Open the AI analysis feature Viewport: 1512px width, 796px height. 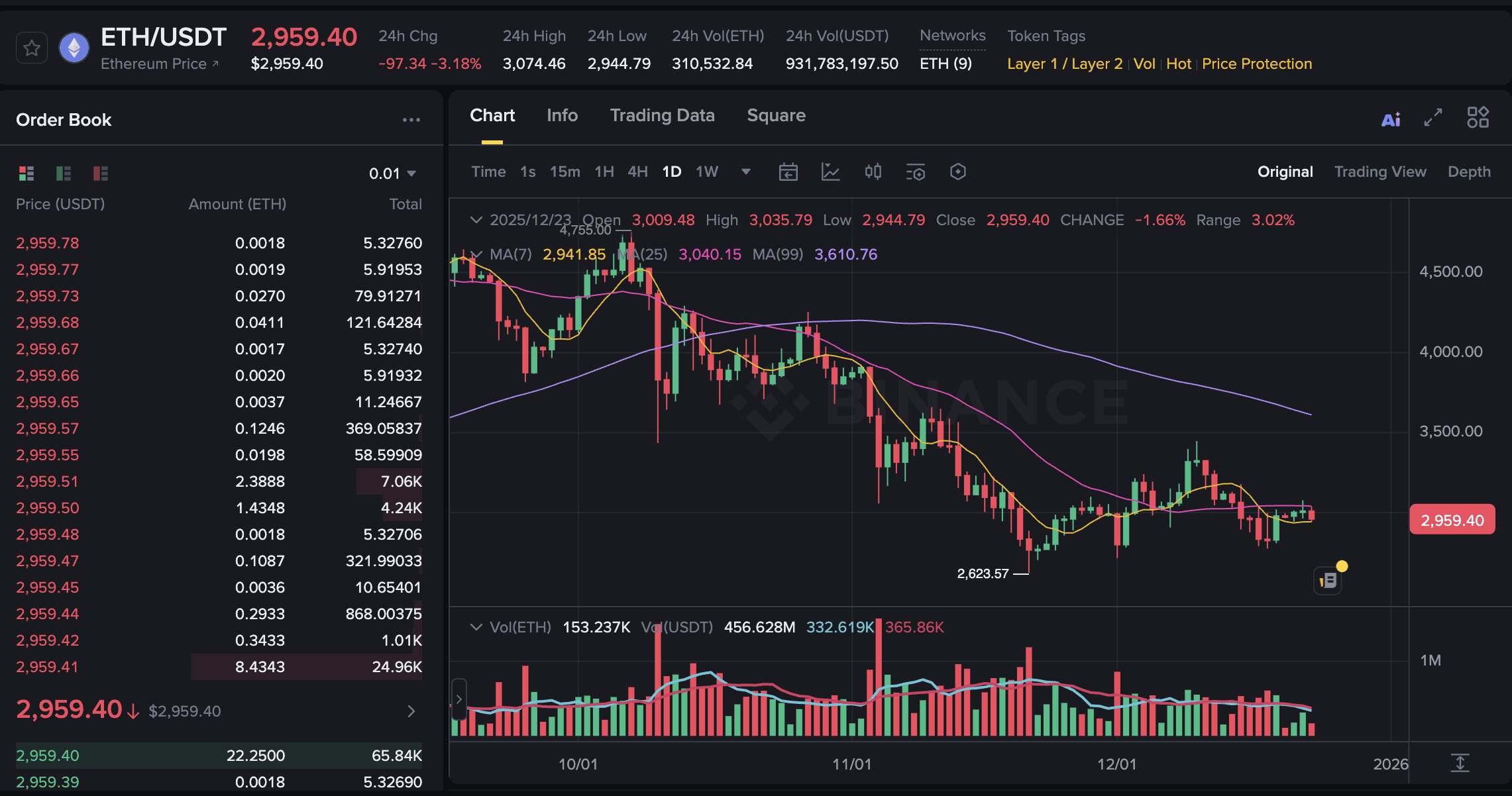(1390, 118)
